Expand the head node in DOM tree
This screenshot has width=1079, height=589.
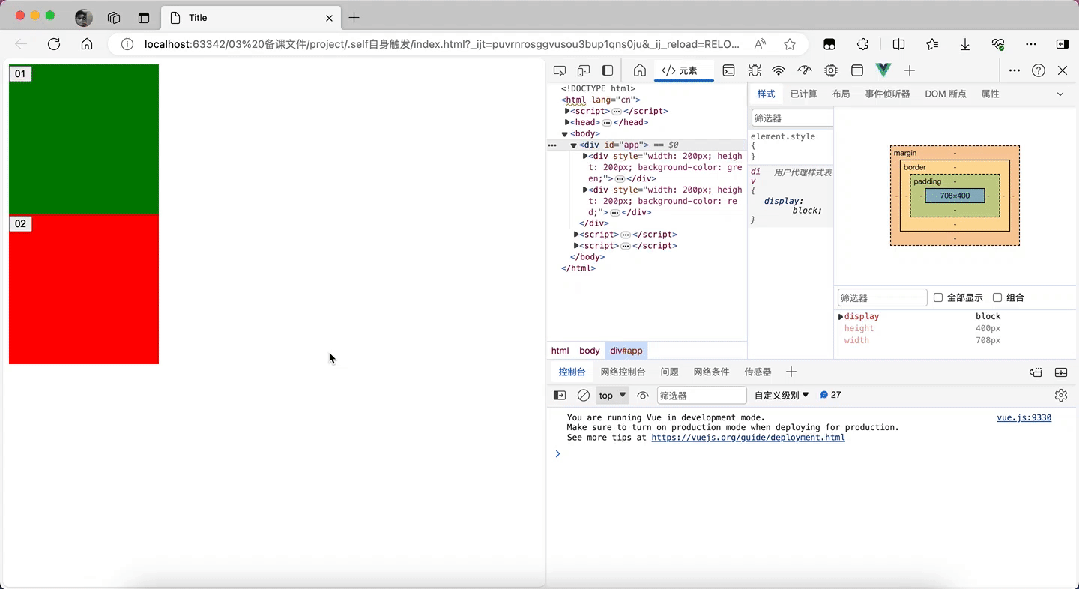(567, 122)
